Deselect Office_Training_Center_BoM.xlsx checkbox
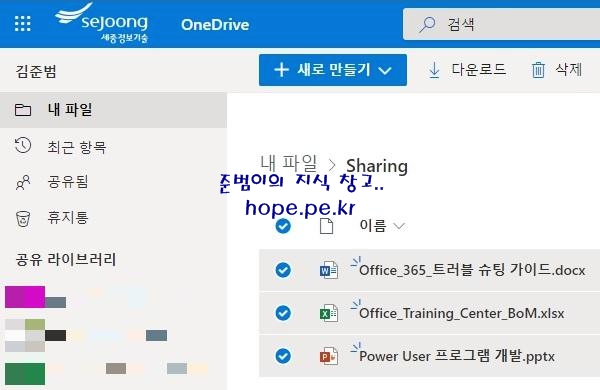Screen dimensions: 600x390 283,313
